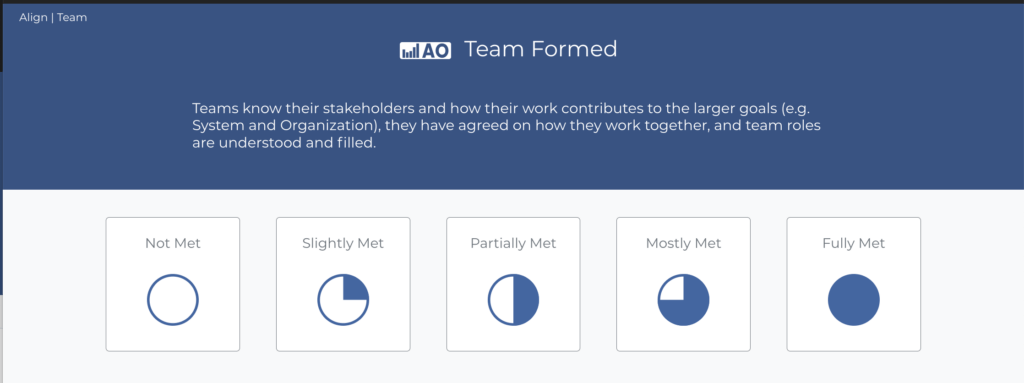1024x383 pixels.
Task: Select the 'Fully Met' label text
Action: point(854,244)
